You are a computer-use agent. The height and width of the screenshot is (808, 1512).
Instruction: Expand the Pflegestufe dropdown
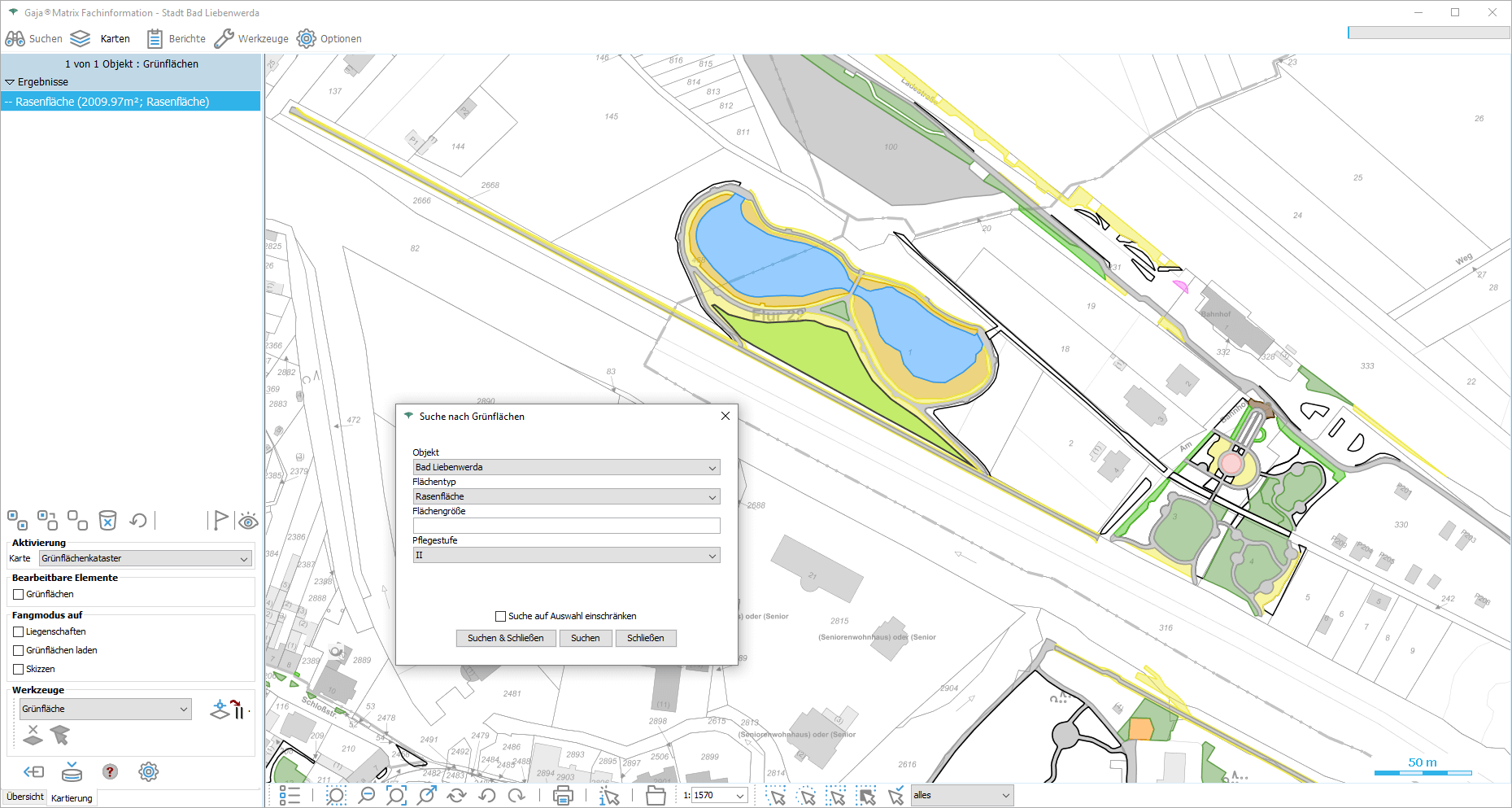coord(566,555)
